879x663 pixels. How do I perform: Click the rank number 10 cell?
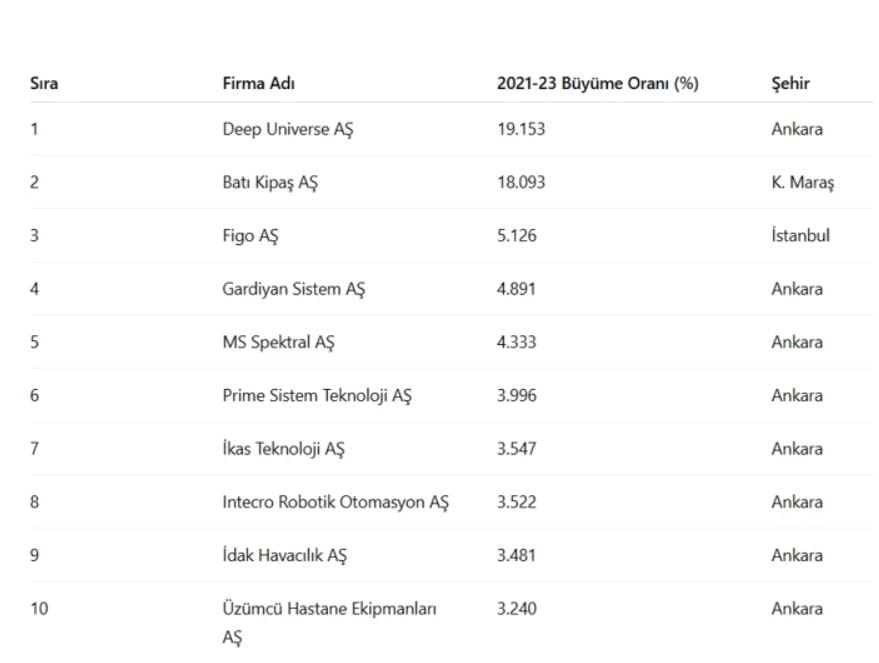[x=38, y=608]
